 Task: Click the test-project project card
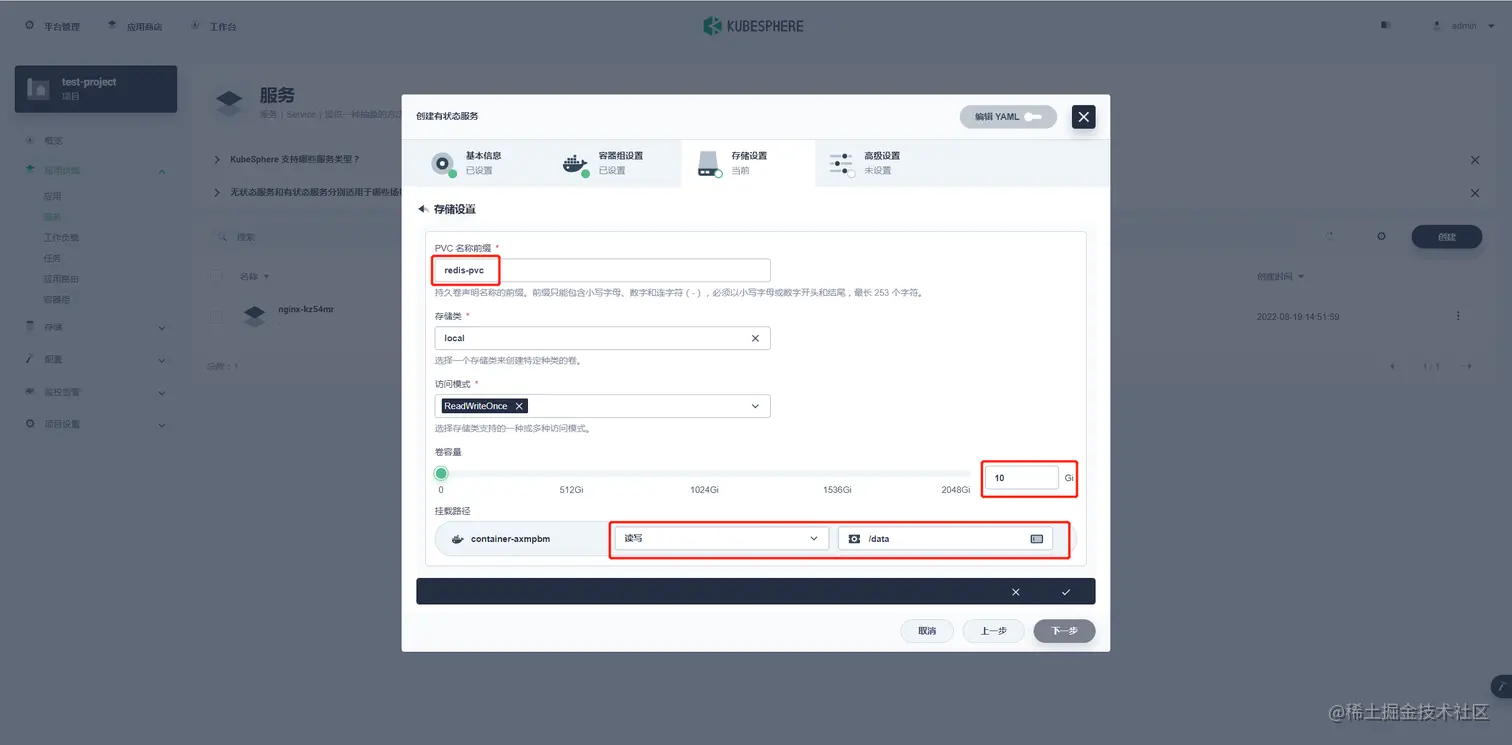pyautogui.click(x=96, y=89)
